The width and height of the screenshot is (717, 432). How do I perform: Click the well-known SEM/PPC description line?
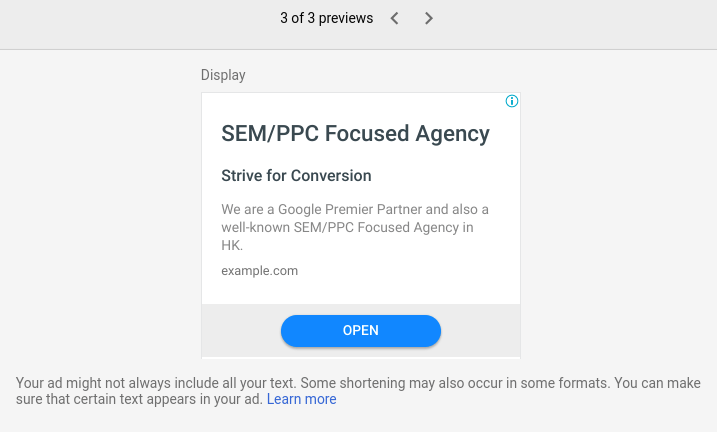click(x=347, y=227)
